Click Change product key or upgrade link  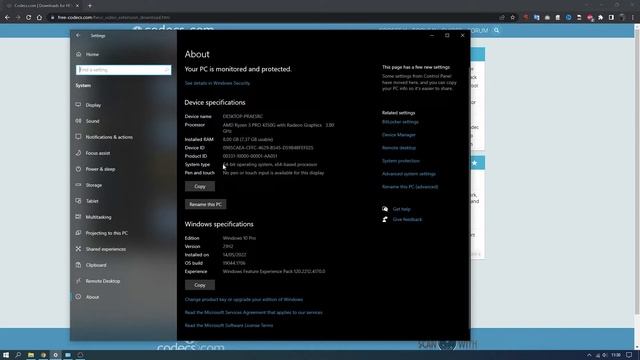244,300
